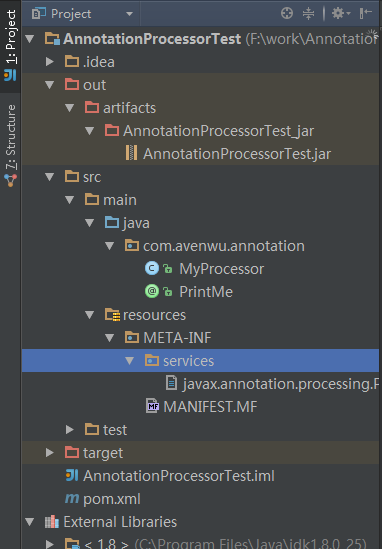382x549 pixels.
Task: Expand the < 1.8 > JDK library node
Action: click(x=50, y=544)
